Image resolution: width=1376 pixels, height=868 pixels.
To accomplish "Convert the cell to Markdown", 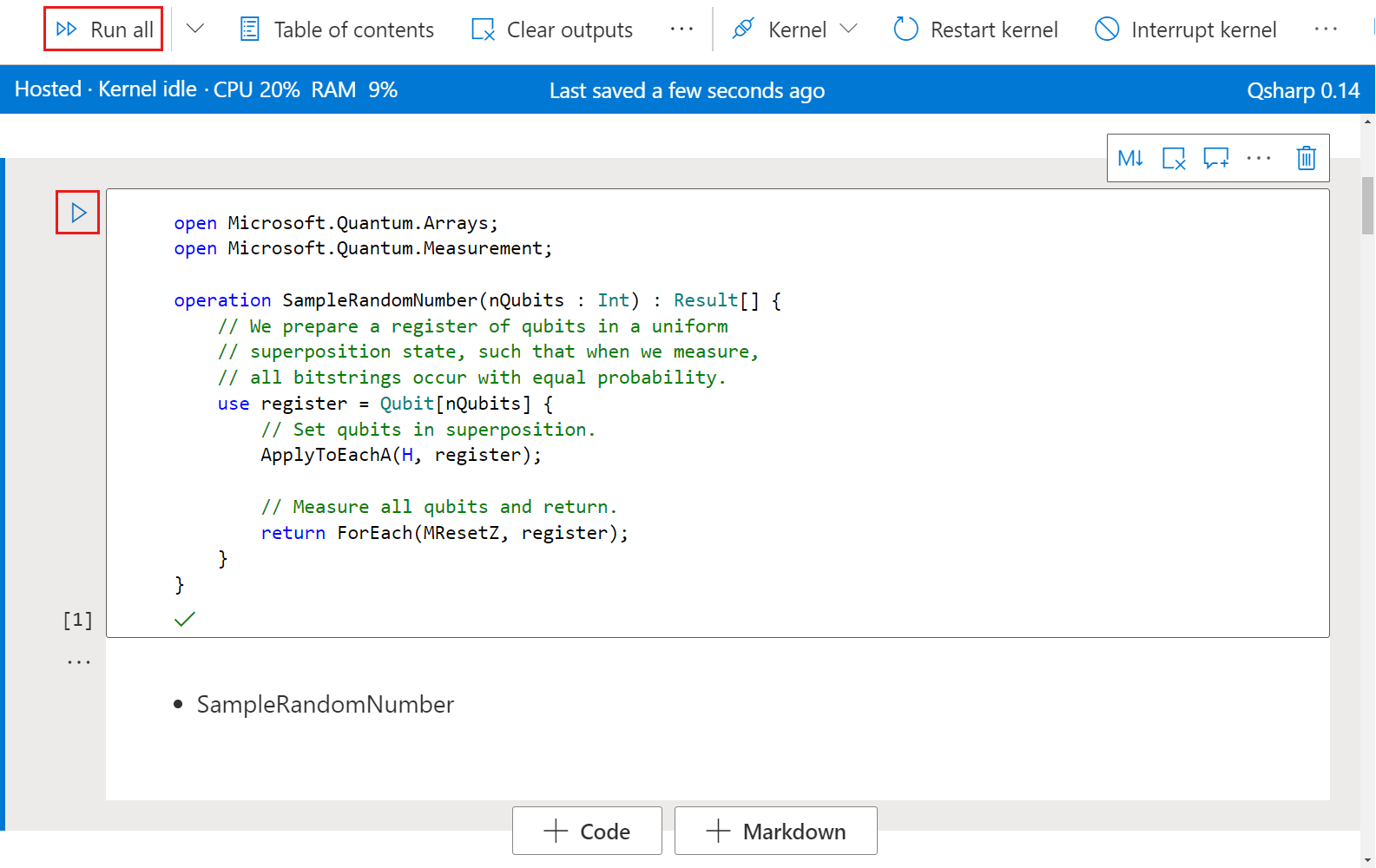I will (1130, 158).
